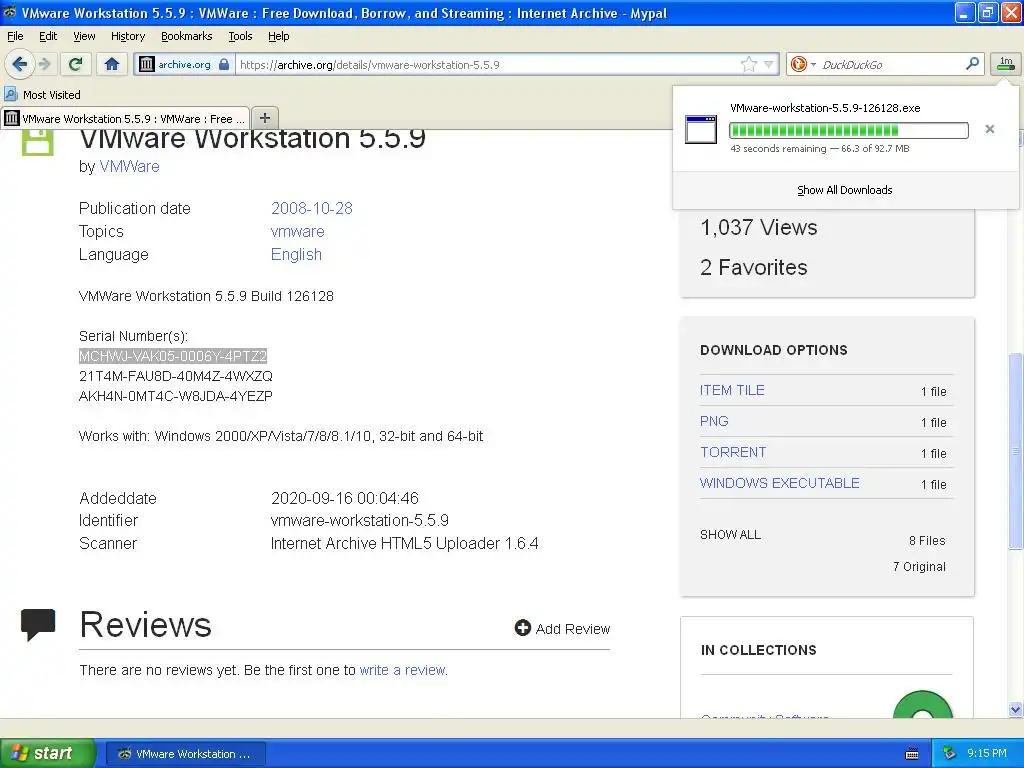
Task: Open the VMWare author link
Action: [129, 167]
